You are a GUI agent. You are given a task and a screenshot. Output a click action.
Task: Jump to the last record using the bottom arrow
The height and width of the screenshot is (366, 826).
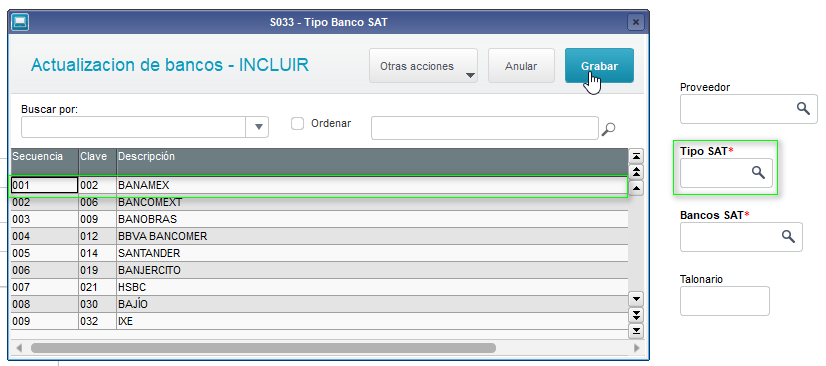pos(637,331)
